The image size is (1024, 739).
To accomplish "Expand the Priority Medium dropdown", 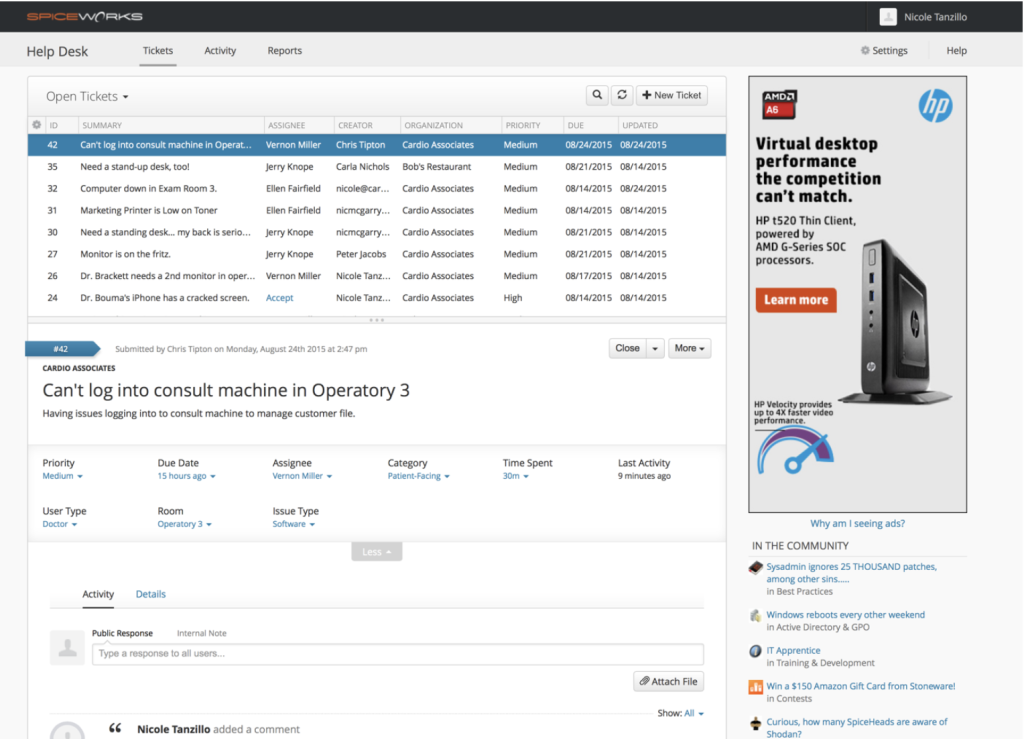I will coord(62,476).
